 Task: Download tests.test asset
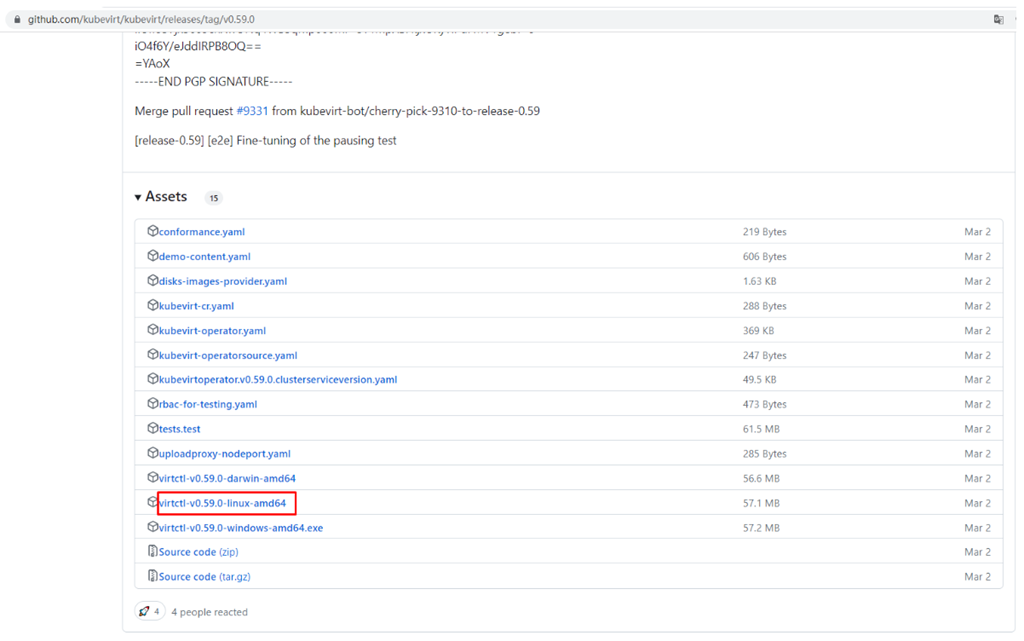180,430
